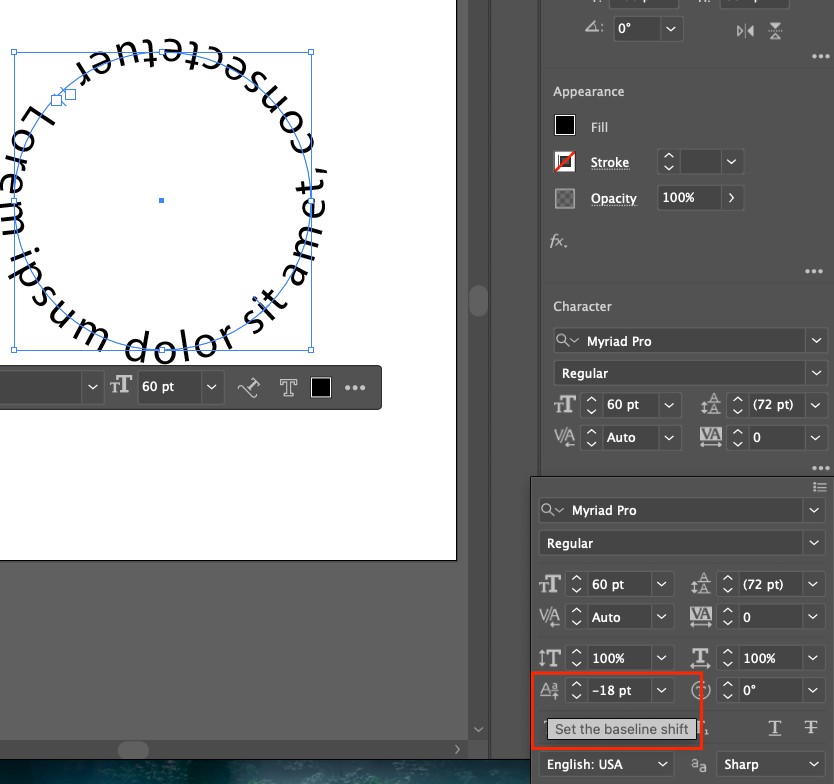834x784 pixels.
Task: Expand Regular style dropdown in floating Character panel
Action: click(814, 543)
